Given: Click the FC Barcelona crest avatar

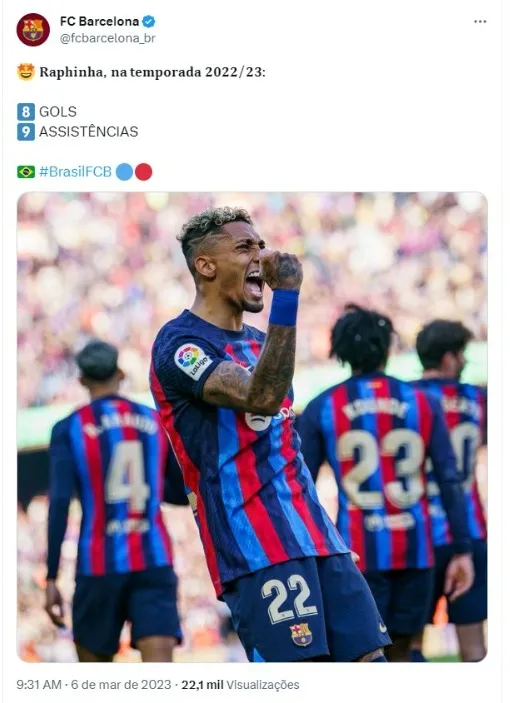Looking at the screenshot, I should (33, 30).
